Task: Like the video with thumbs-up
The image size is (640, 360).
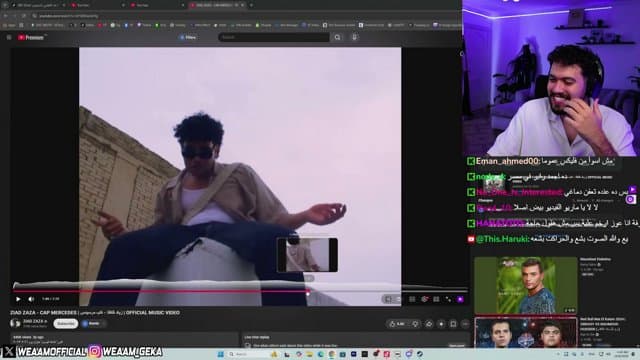Action: point(397,324)
